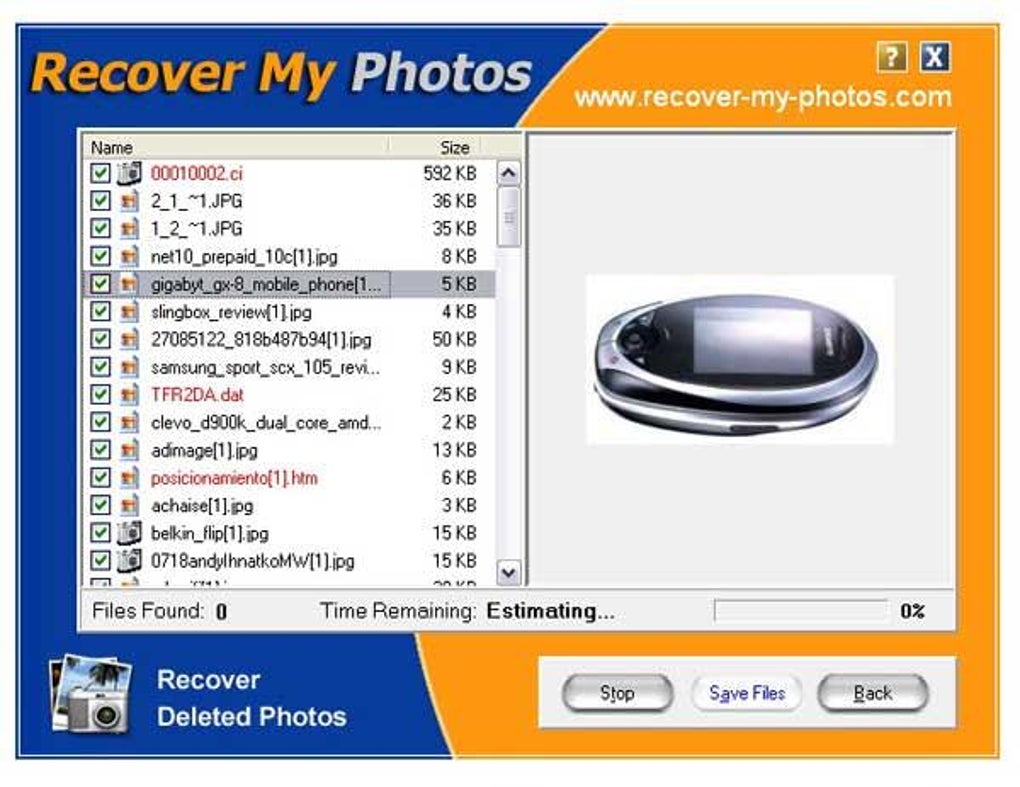Click the 592 KB size value

(450, 174)
